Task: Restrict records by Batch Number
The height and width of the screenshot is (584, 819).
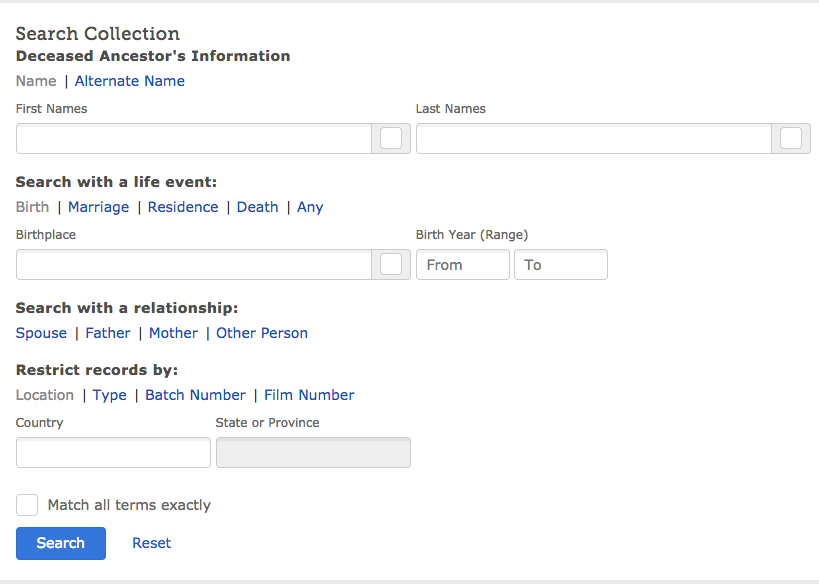Action: (195, 395)
